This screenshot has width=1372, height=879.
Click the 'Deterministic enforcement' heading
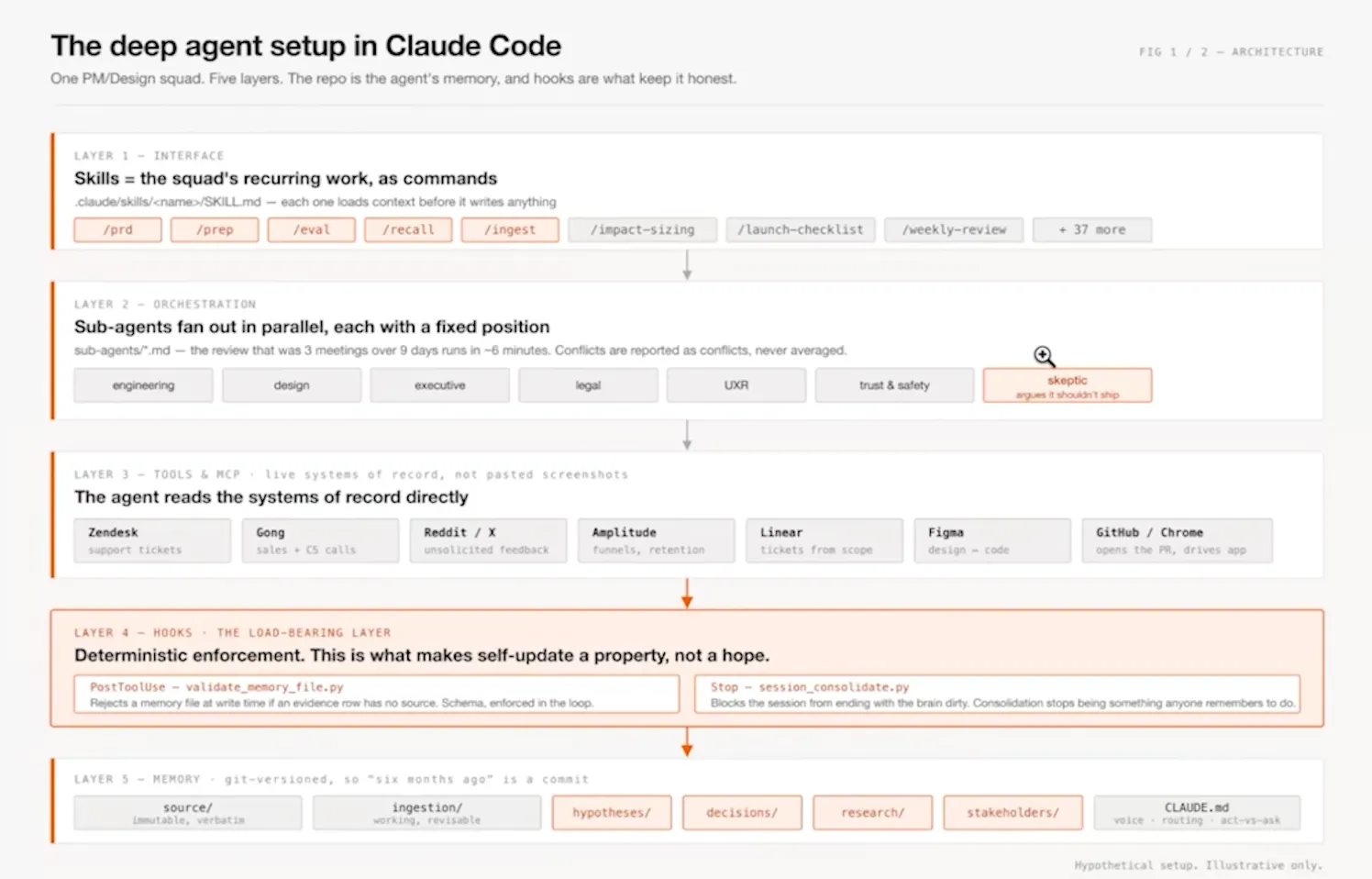[x=422, y=655]
